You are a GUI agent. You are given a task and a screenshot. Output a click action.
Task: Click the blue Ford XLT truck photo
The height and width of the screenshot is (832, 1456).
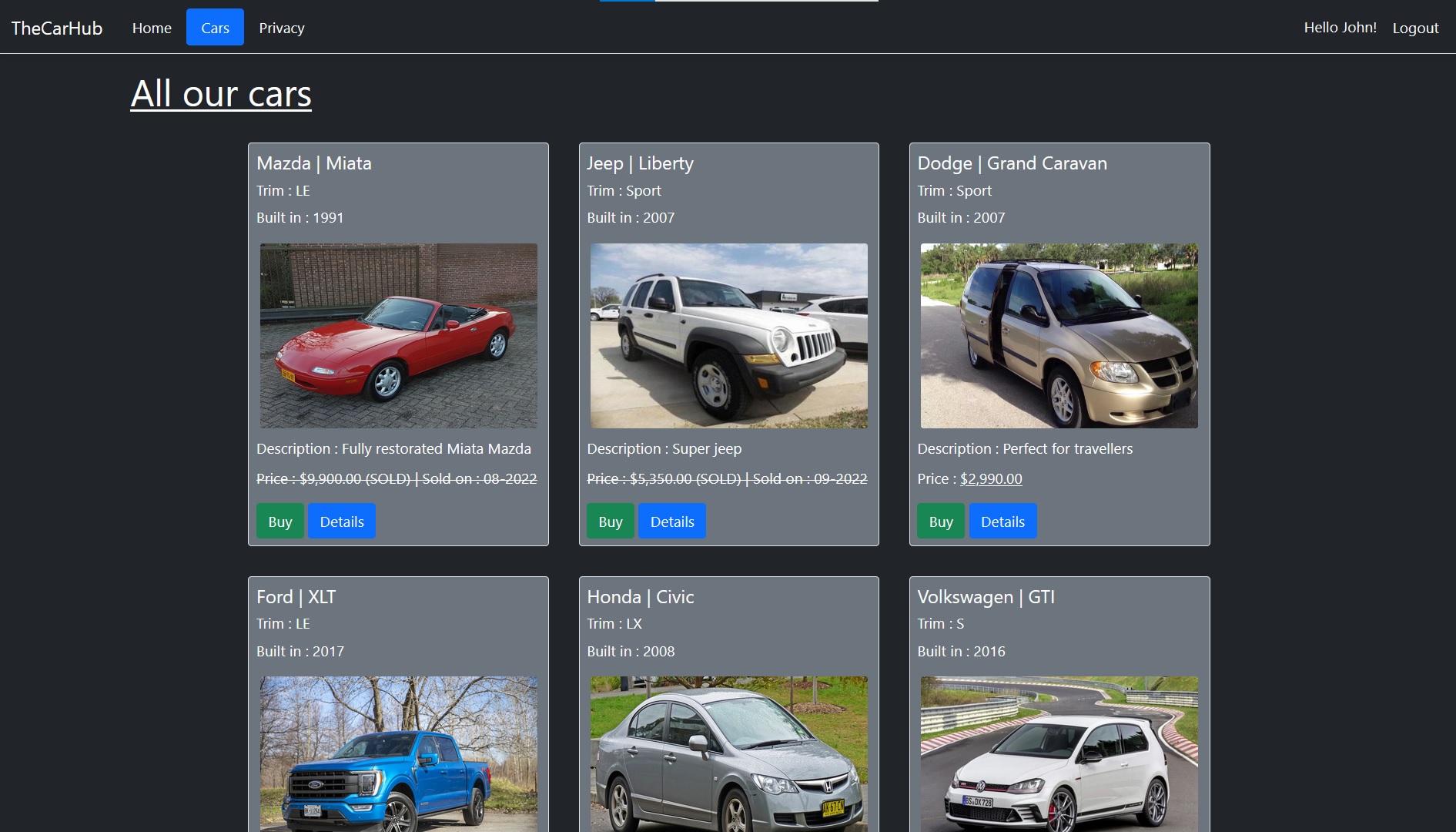point(399,754)
